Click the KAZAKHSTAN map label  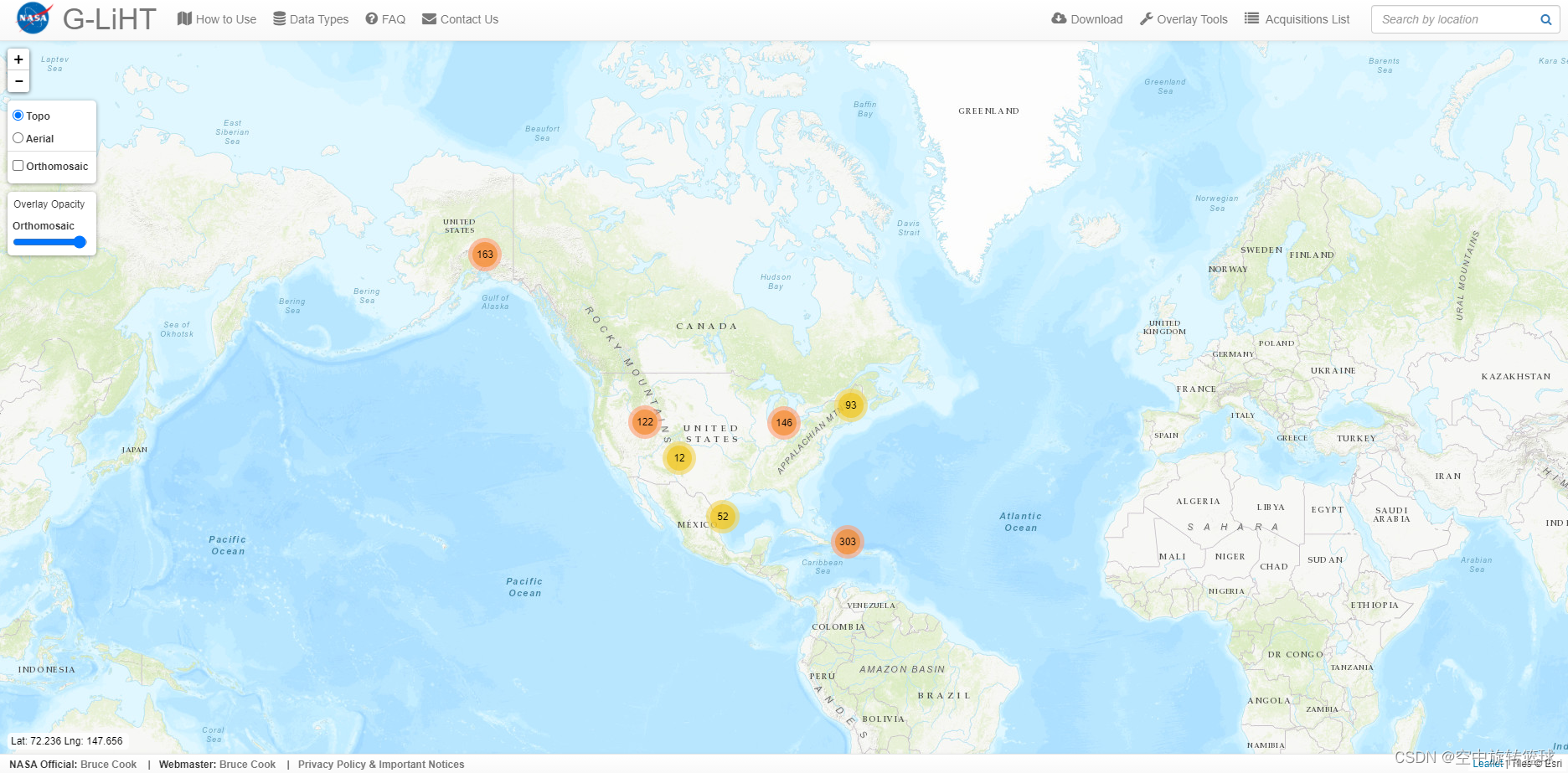point(1516,377)
